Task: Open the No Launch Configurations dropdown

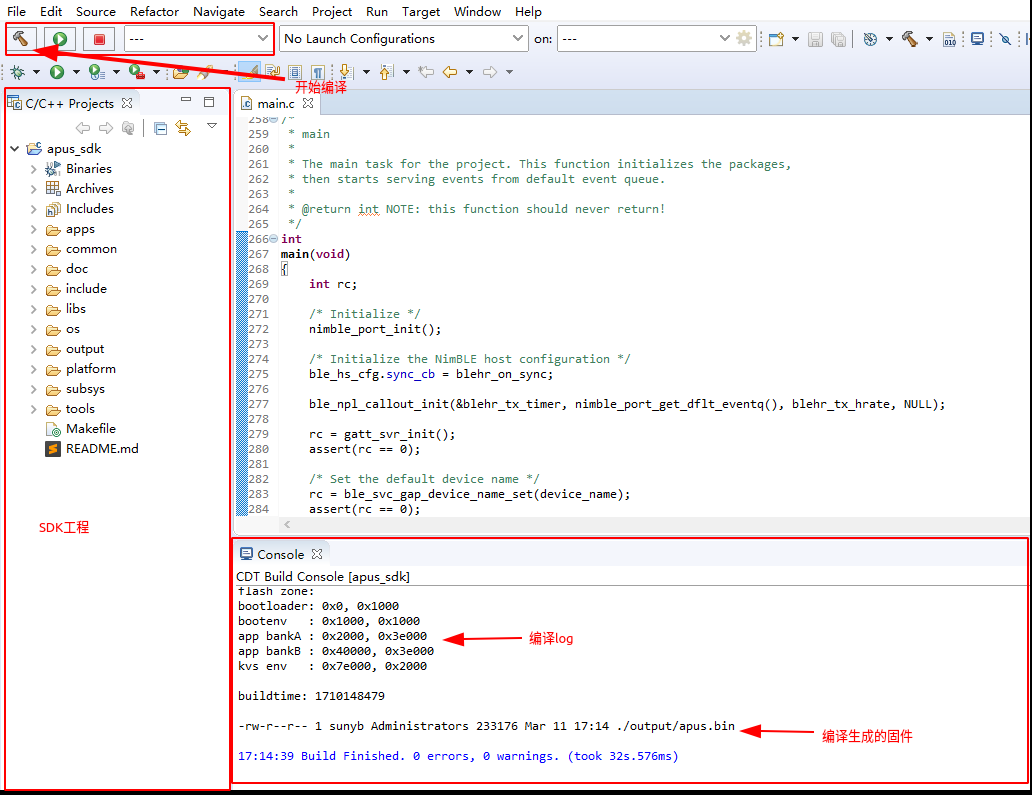Action: pyautogui.click(x=404, y=38)
